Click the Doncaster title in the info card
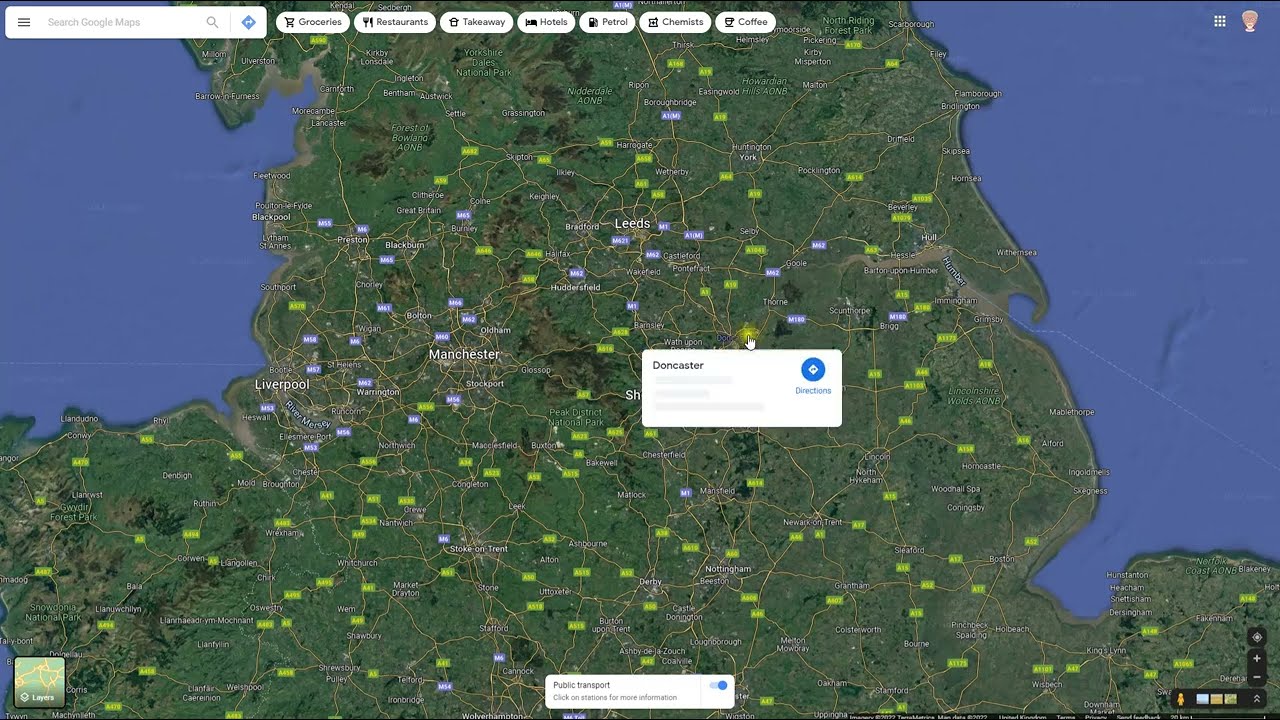This screenshot has width=1280, height=720. coord(678,366)
